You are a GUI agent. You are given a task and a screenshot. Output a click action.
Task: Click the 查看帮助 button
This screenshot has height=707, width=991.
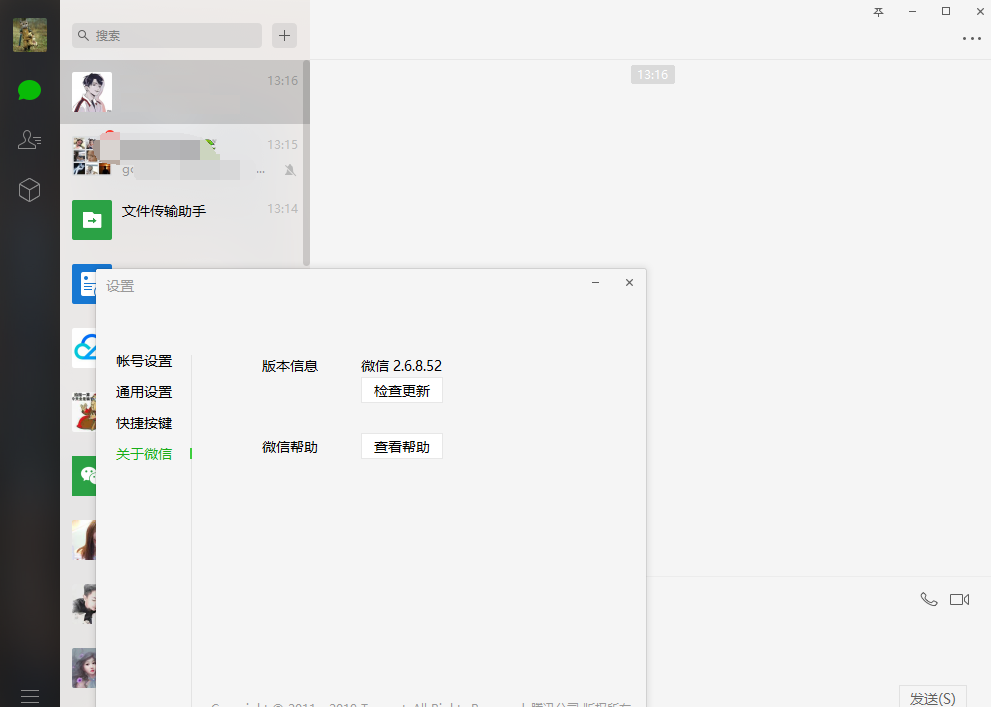(401, 446)
